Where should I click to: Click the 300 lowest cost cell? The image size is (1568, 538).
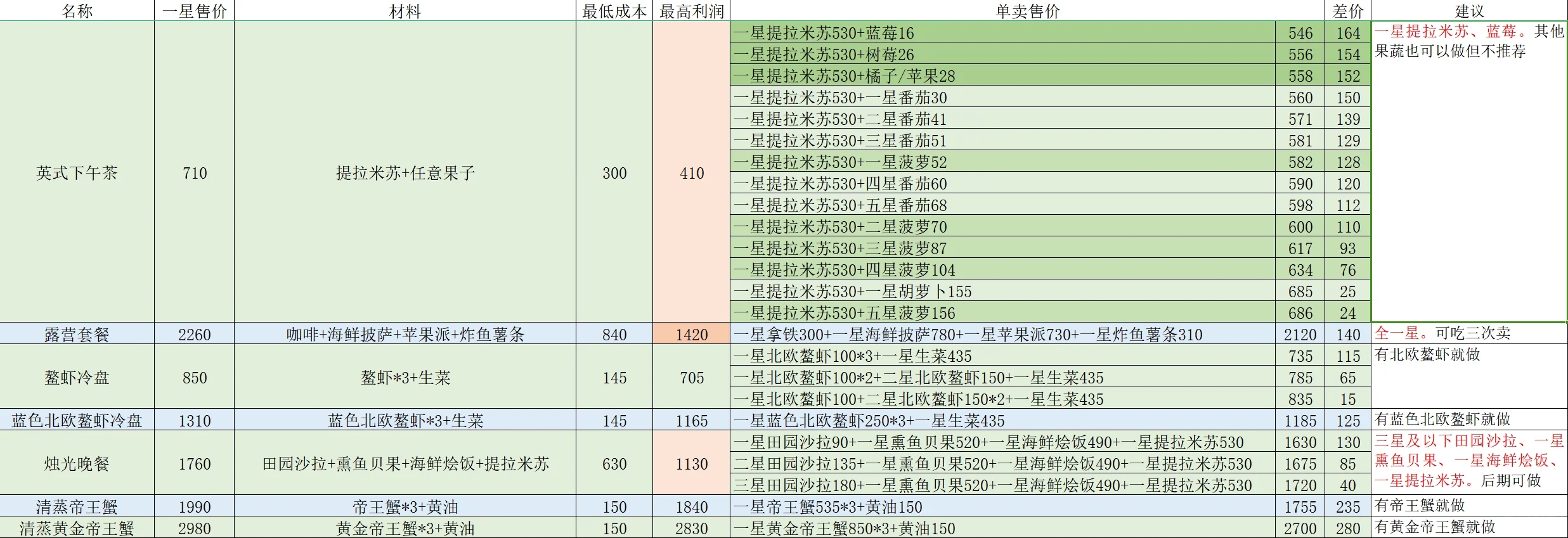tap(614, 172)
